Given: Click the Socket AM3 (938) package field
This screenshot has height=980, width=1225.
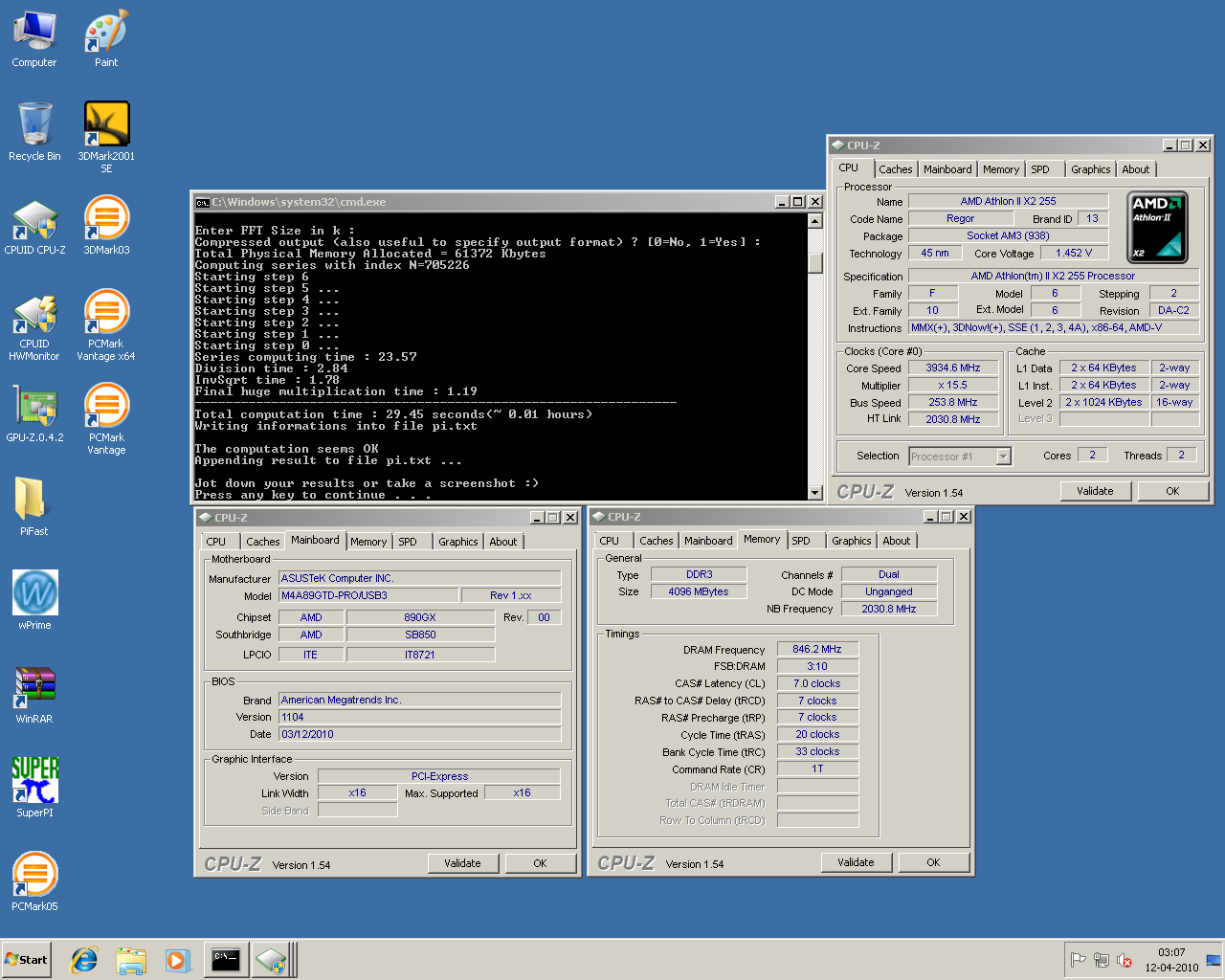Looking at the screenshot, I should [1008, 235].
